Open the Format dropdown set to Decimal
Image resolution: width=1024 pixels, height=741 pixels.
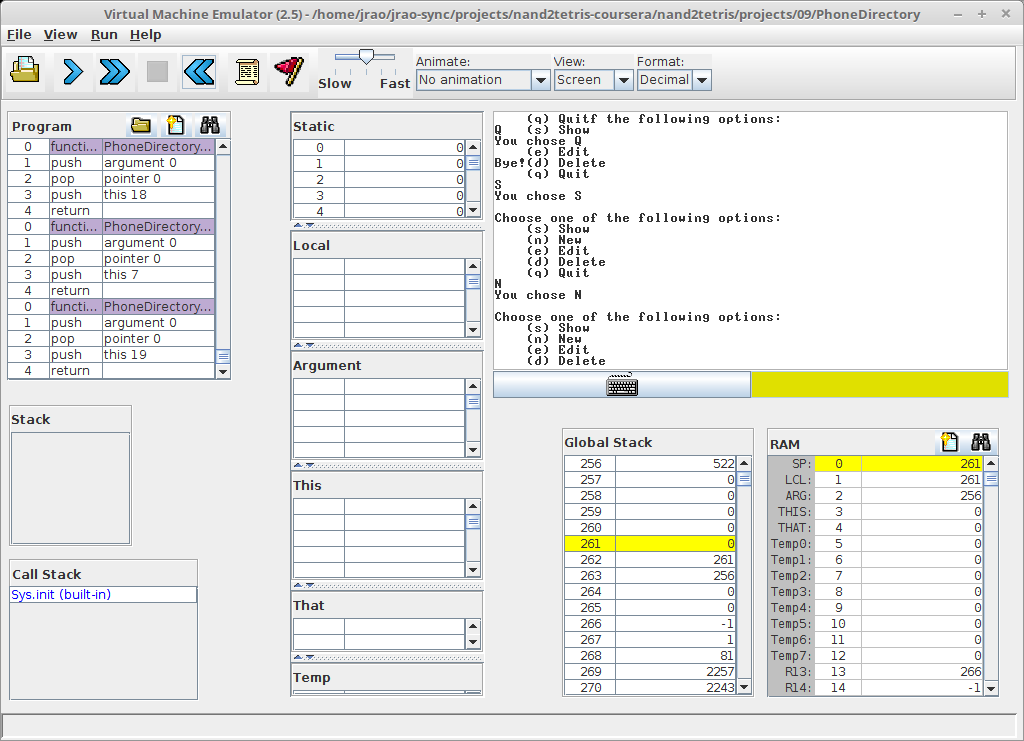673,80
